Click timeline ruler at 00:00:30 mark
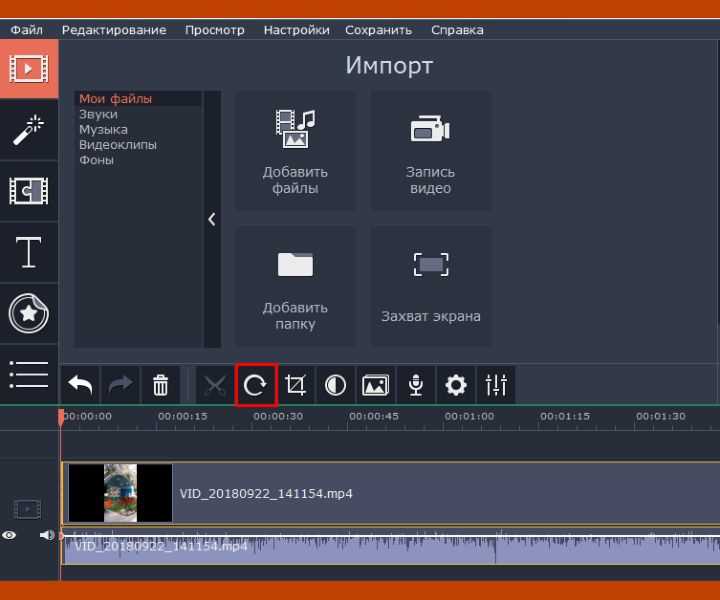Viewport: 720px width, 600px height. click(278, 417)
